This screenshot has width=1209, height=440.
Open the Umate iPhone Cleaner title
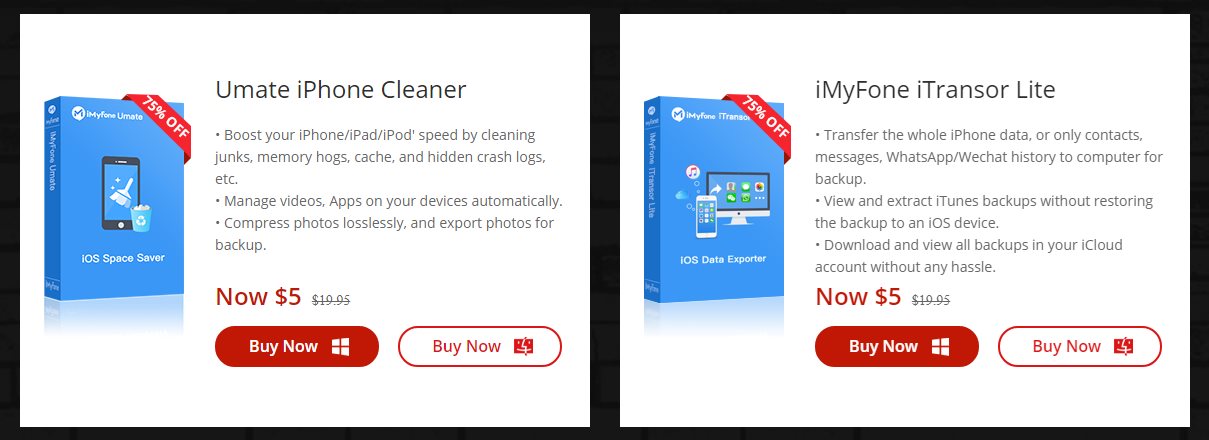coord(341,90)
